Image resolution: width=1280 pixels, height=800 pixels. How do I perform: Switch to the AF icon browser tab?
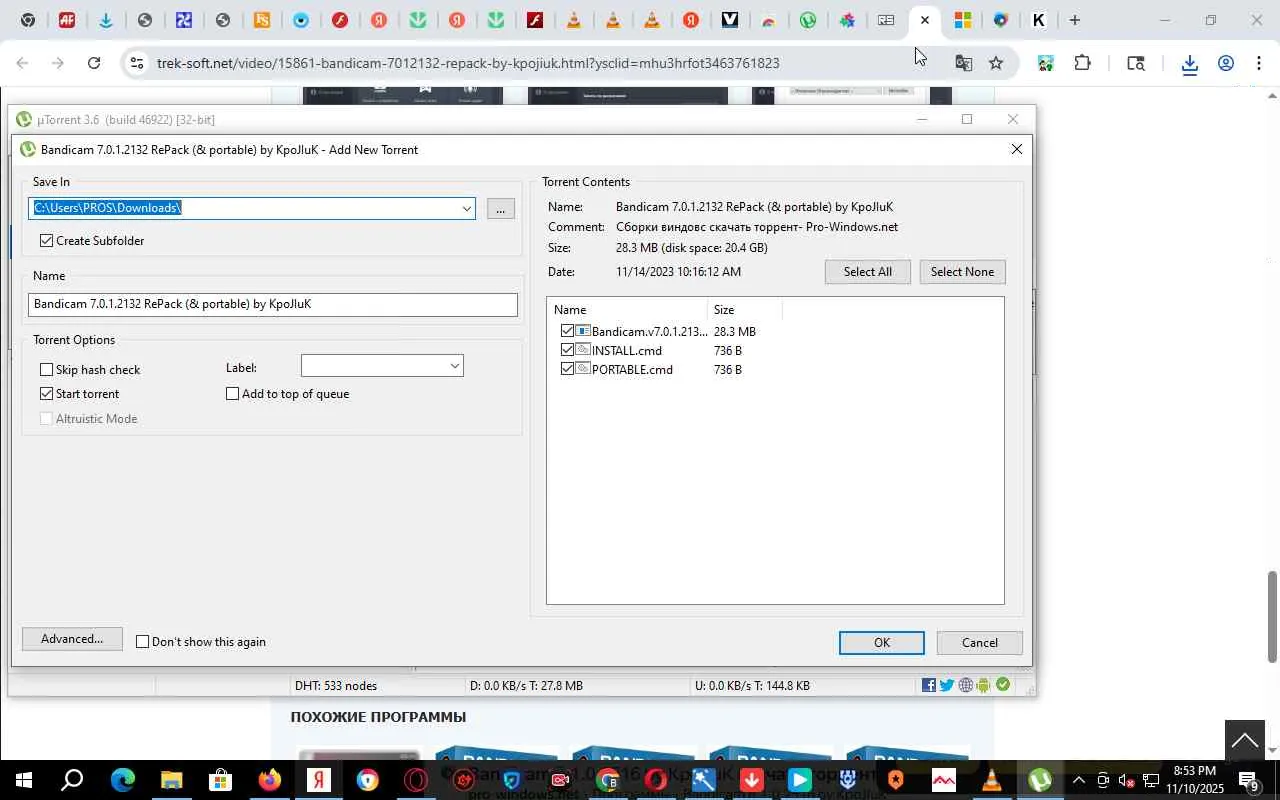pyautogui.click(x=66, y=20)
